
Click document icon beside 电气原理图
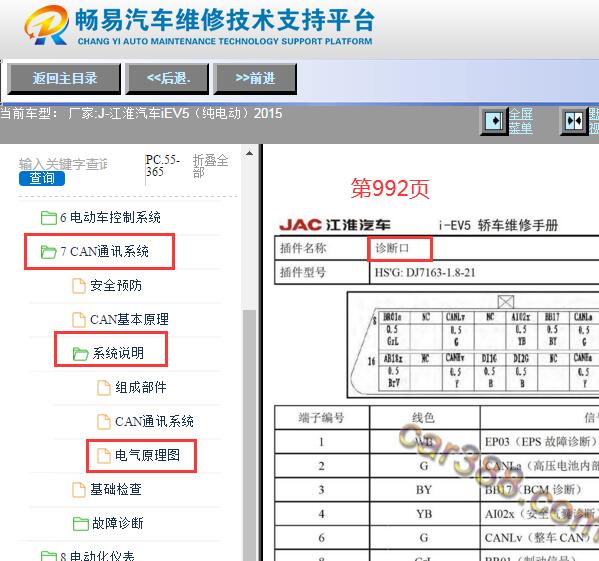pos(104,456)
